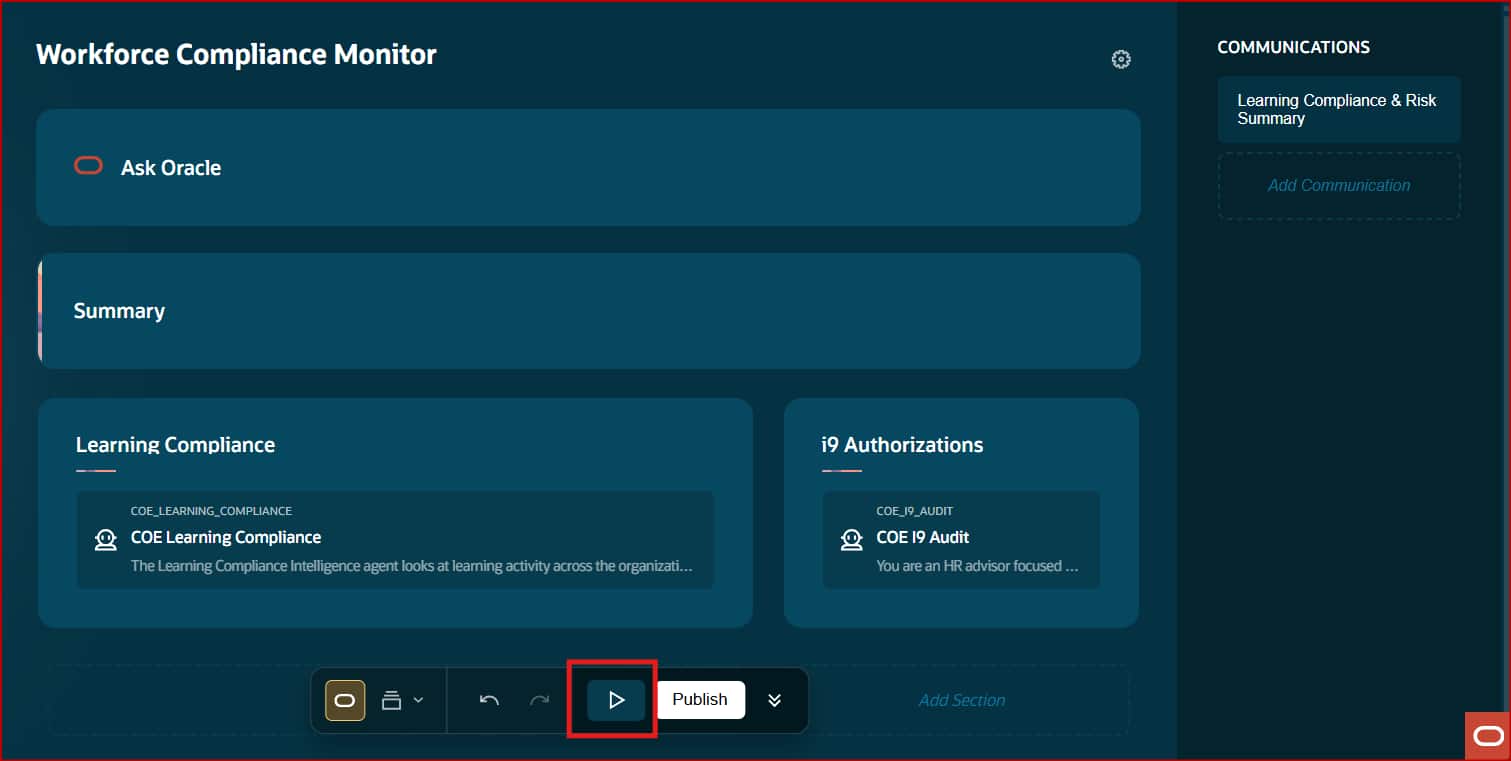Image resolution: width=1511 pixels, height=761 pixels.
Task: Open the COE Learning Compliance agent title
Action: [226, 537]
